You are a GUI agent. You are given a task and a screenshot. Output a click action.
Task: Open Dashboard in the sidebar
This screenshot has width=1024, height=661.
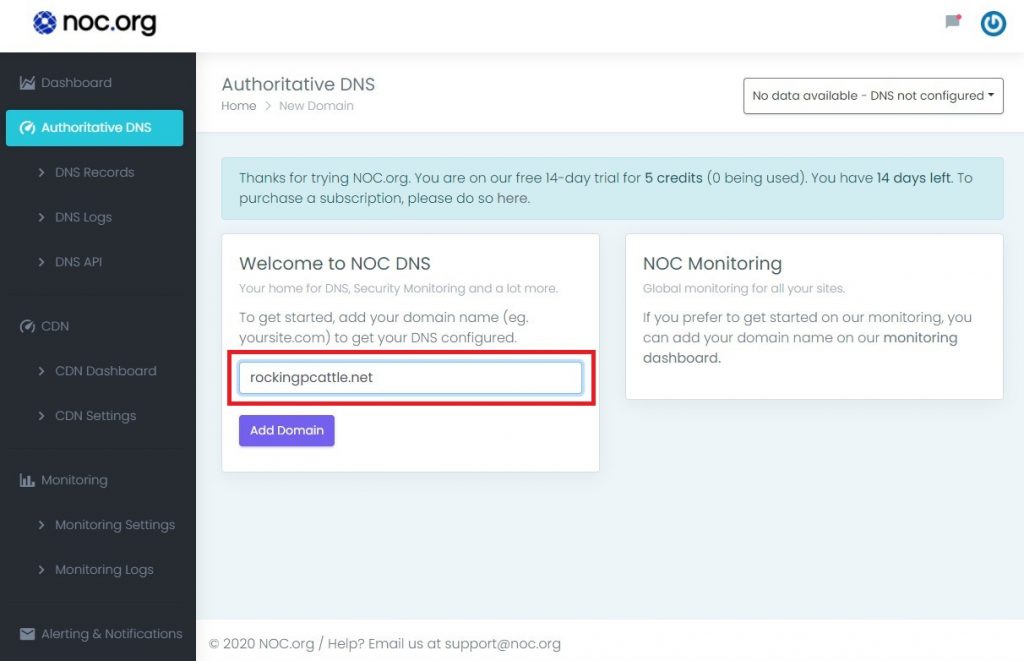pyautogui.click(x=76, y=83)
